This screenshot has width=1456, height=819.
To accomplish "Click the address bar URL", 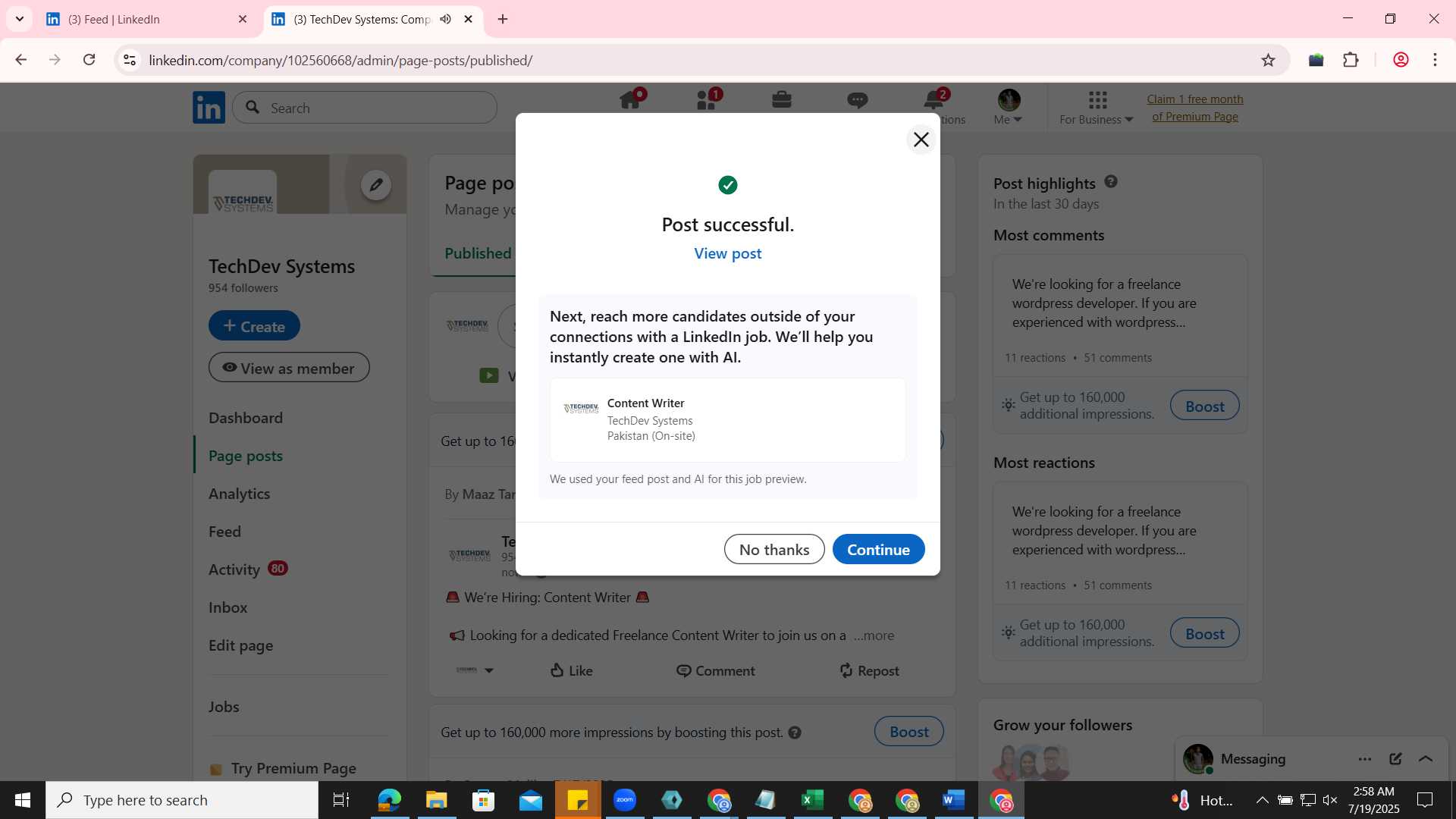I will (340, 60).
